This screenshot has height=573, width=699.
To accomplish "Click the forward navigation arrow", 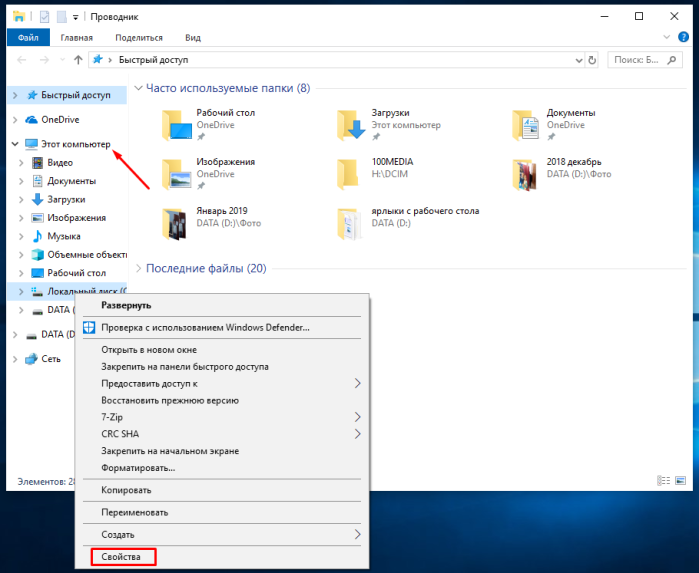I will (44, 60).
